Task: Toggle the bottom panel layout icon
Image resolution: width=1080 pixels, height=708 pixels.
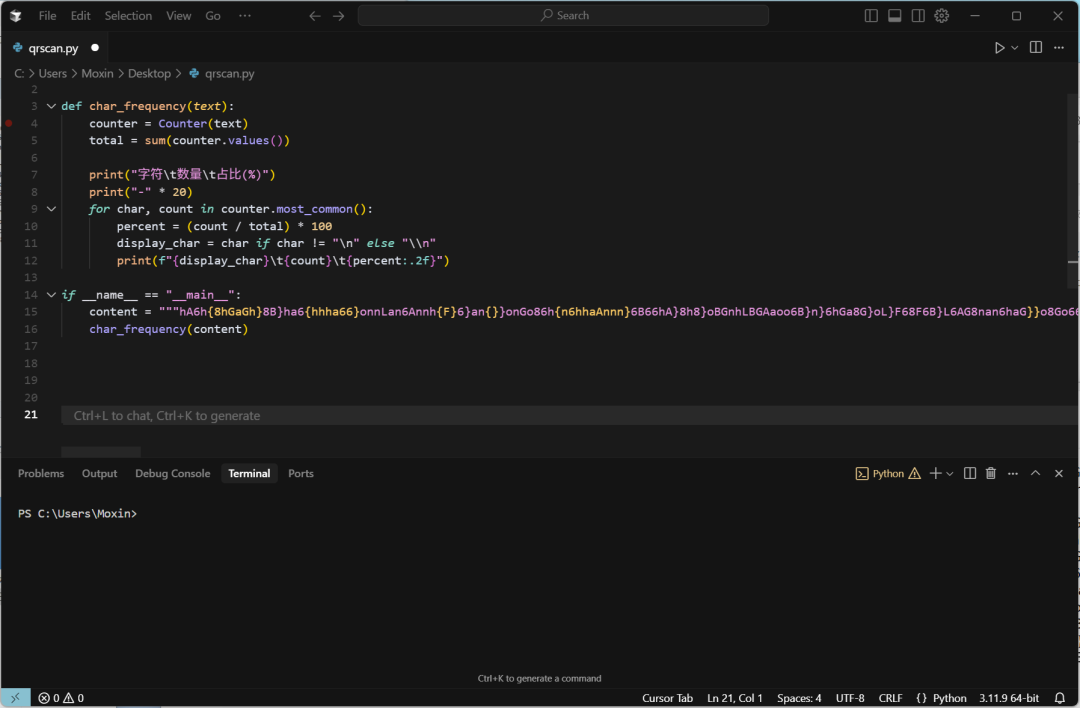Action: point(895,16)
